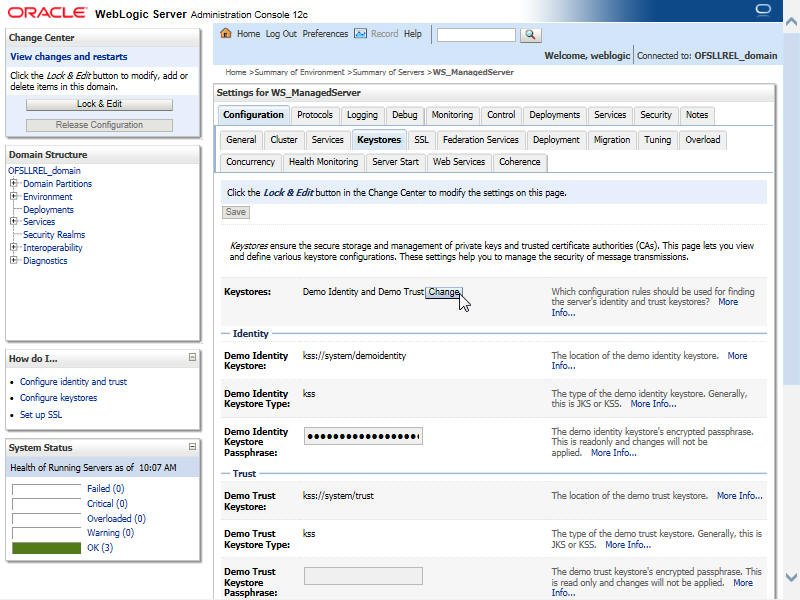Open Domain Partitions link in tree

click(58, 184)
